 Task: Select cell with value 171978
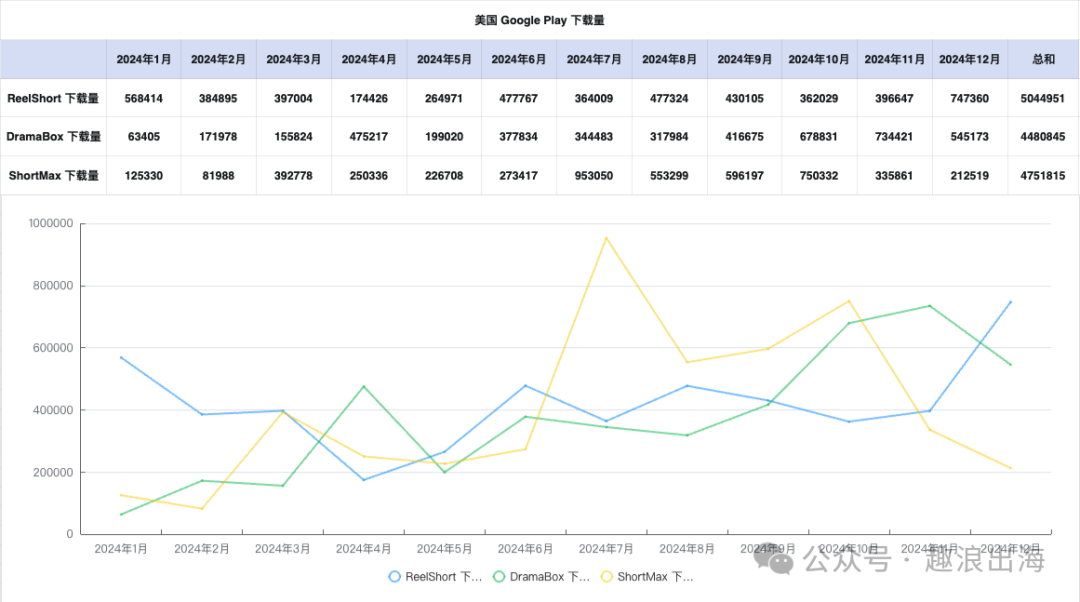[218, 136]
